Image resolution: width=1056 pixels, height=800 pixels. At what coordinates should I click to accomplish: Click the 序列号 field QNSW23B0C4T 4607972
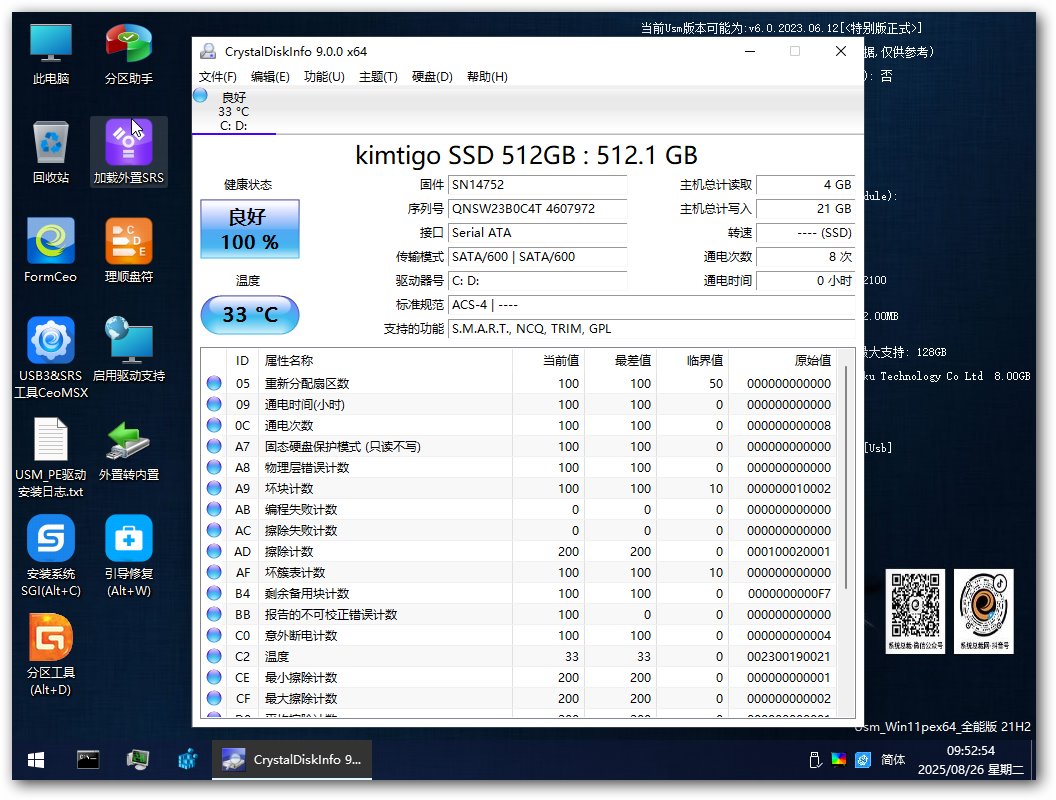click(538, 209)
